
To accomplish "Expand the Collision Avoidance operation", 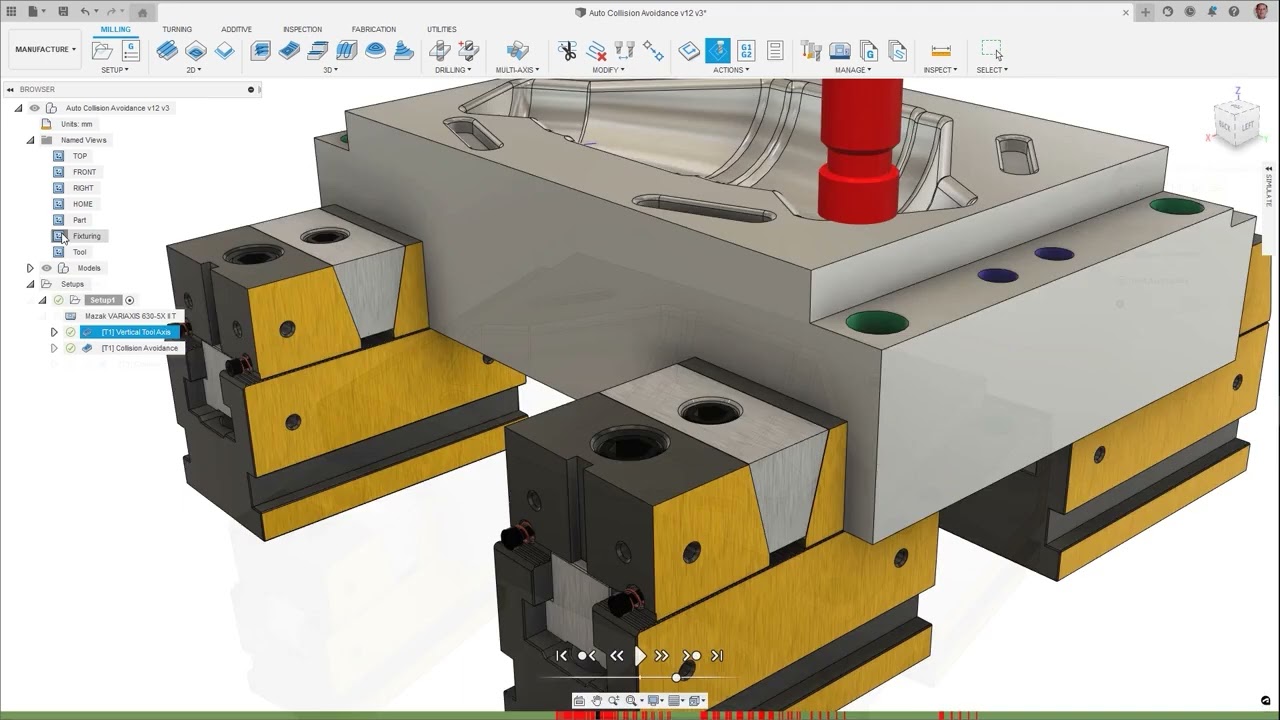I will pos(54,348).
